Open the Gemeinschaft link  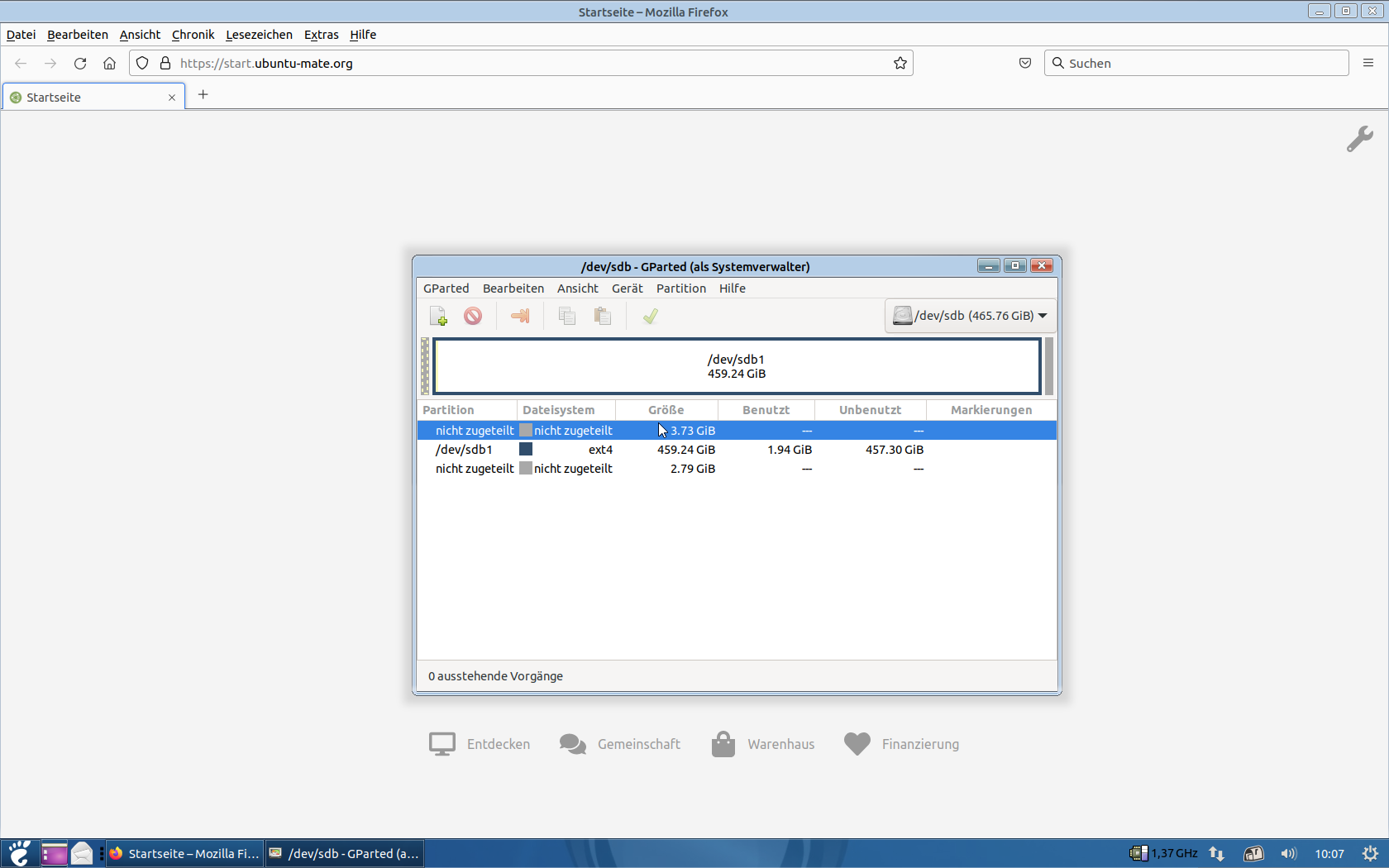click(620, 744)
